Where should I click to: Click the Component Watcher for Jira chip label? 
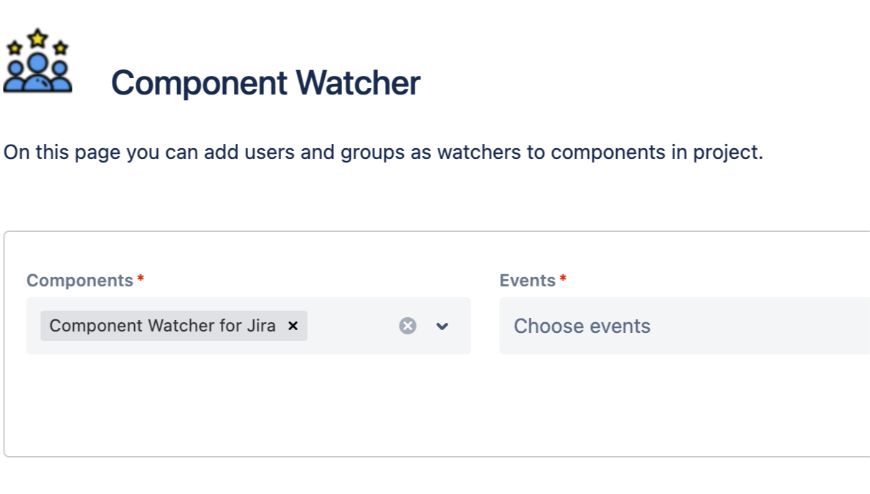tap(162, 326)
